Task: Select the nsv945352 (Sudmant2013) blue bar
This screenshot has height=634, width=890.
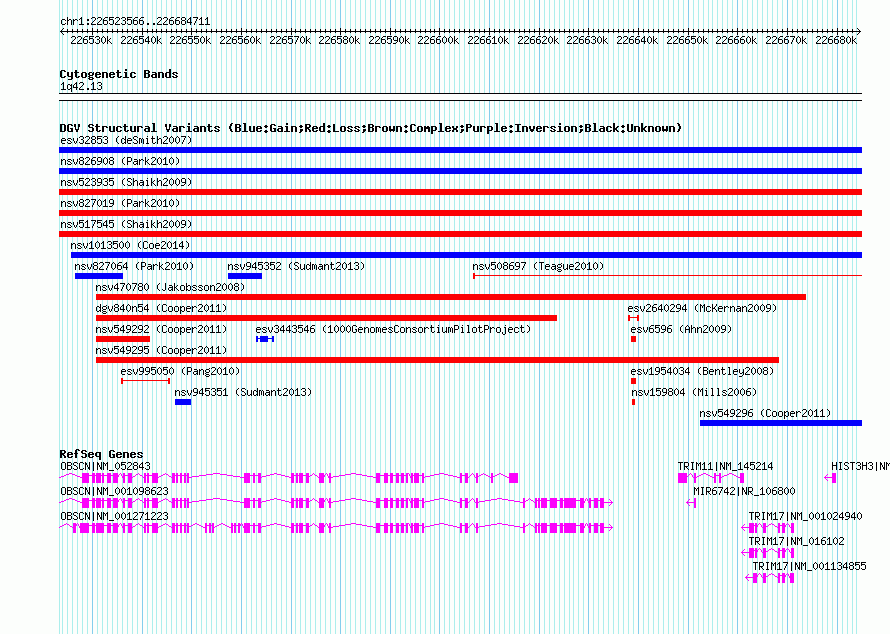Action: tap(245, 276)
